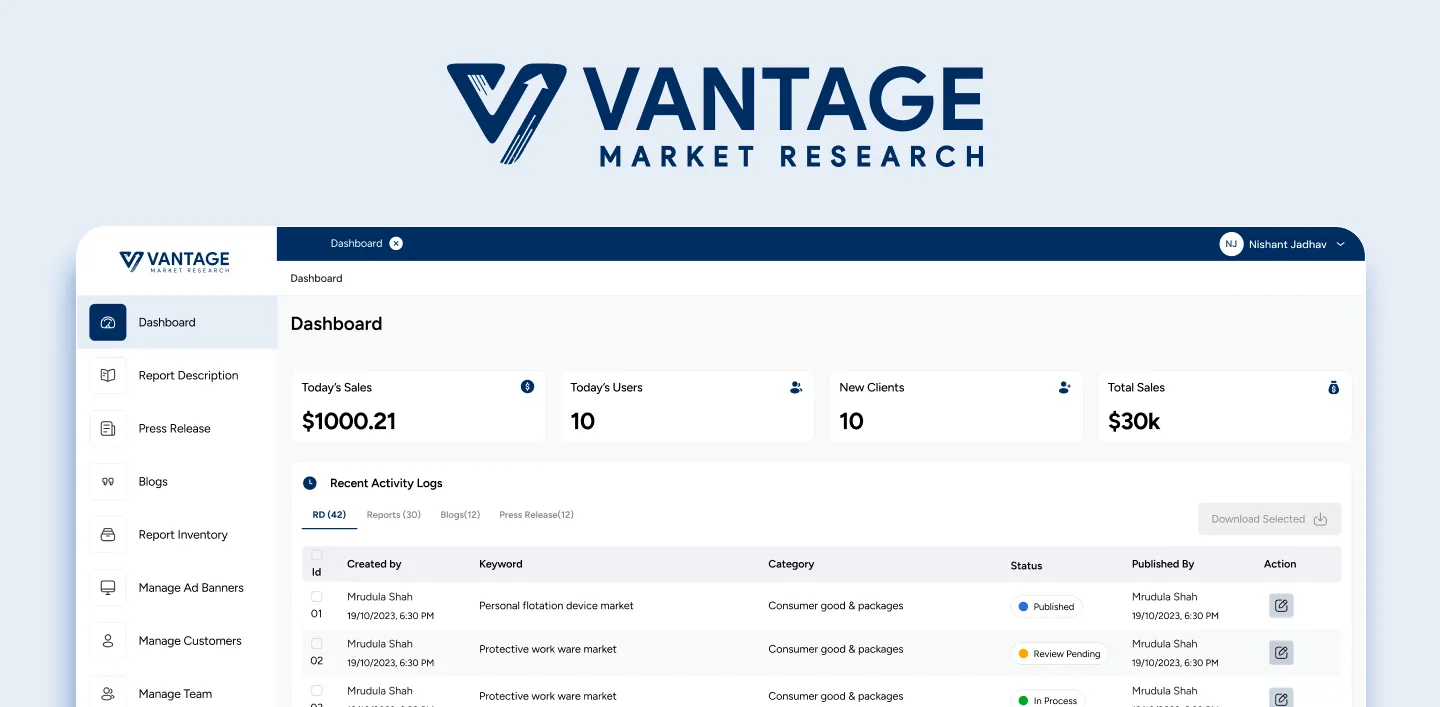Expand the Nishant Jadhav account dropdown arrow

tap(1341, 244)
